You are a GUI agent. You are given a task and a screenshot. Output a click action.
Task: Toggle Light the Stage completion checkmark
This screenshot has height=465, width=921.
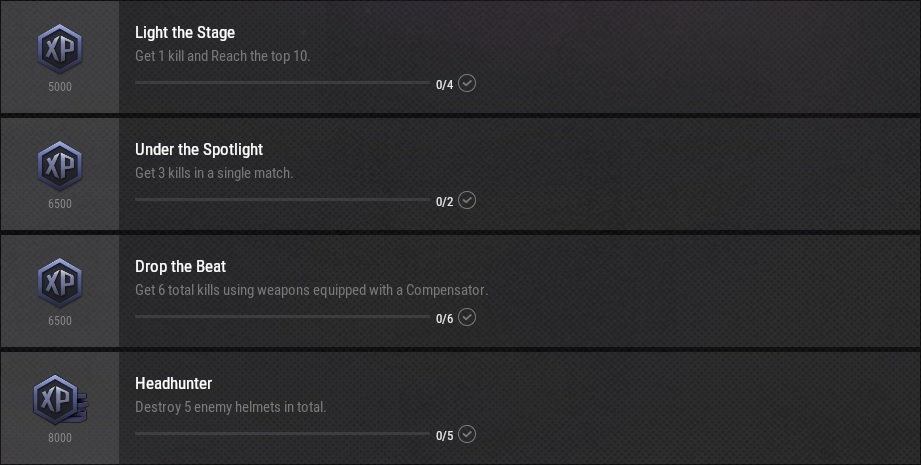click(x=467, y=83)
